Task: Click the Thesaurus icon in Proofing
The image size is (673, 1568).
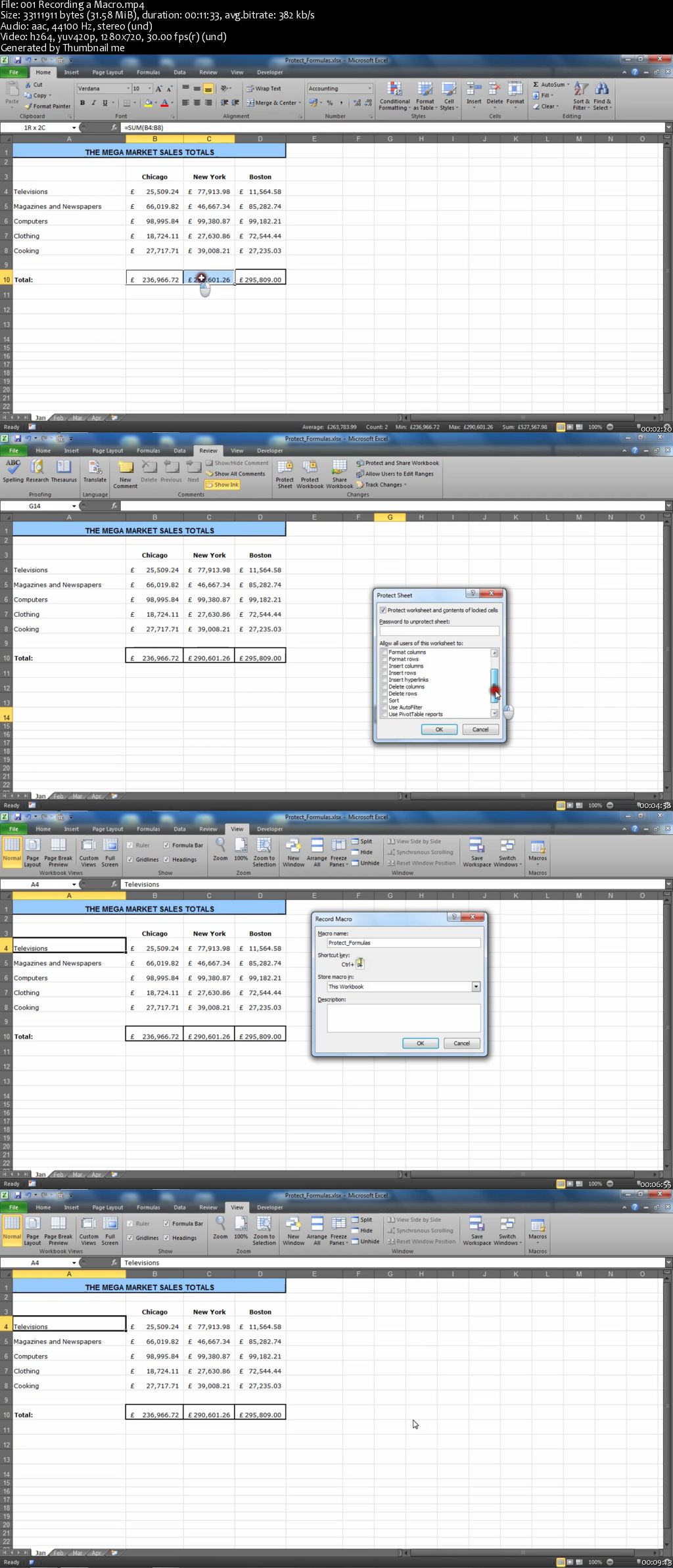Action: [64, 471]
